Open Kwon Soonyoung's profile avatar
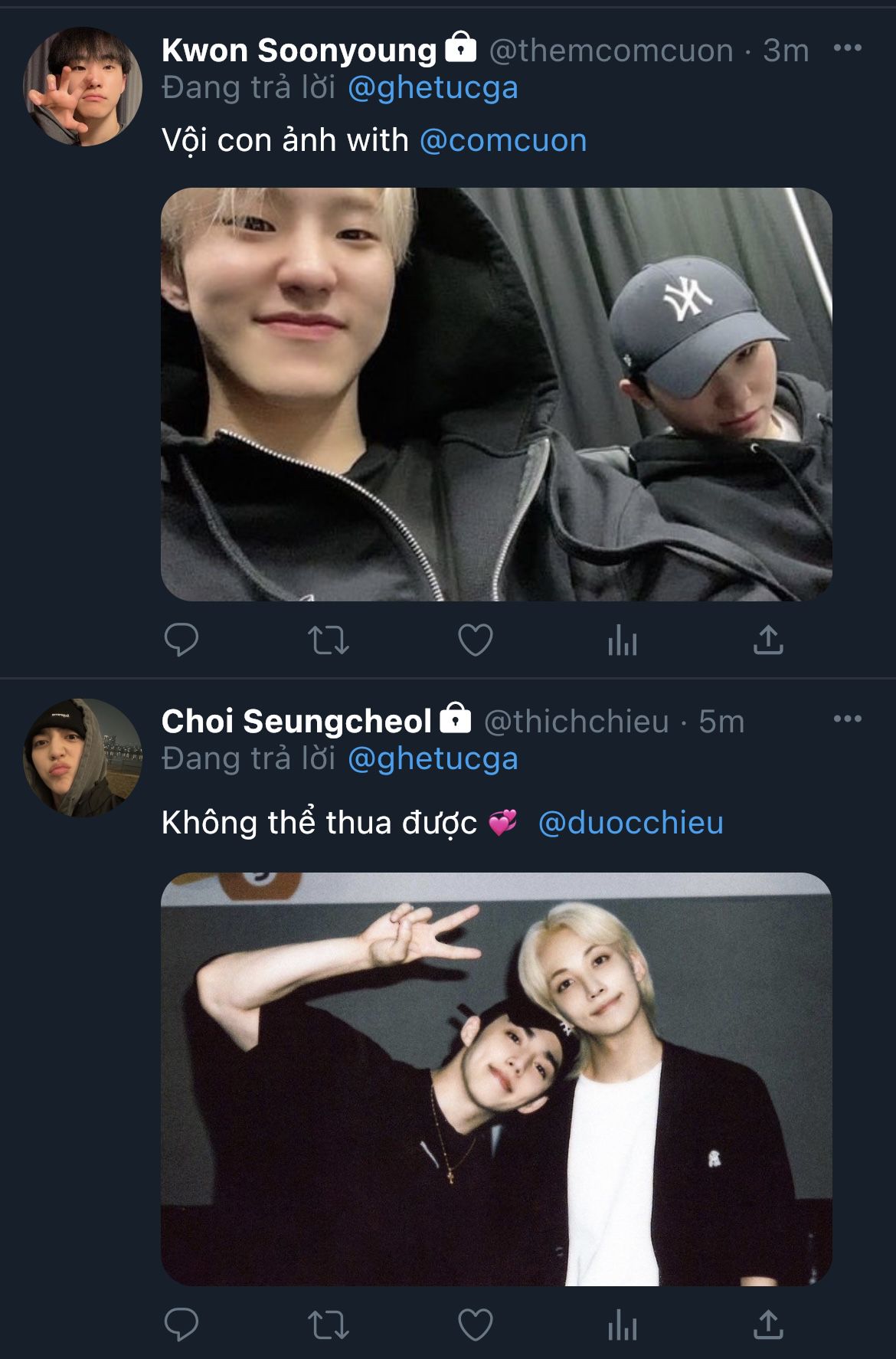 coord(83,87)
